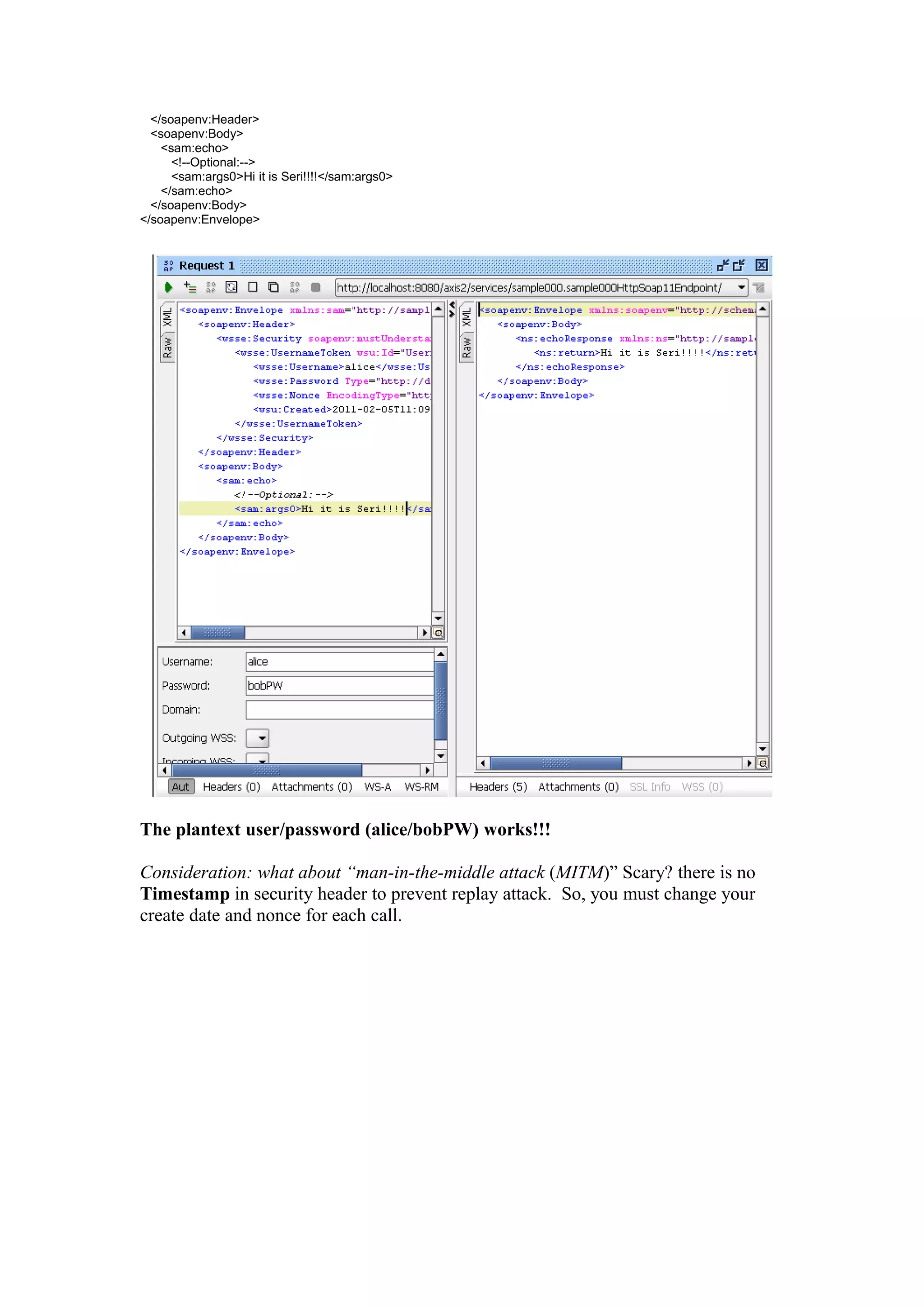924x1308 pixels.
Task: Iconify the Request 1 window
Action: pyautogui.click(x=723, y=265)
